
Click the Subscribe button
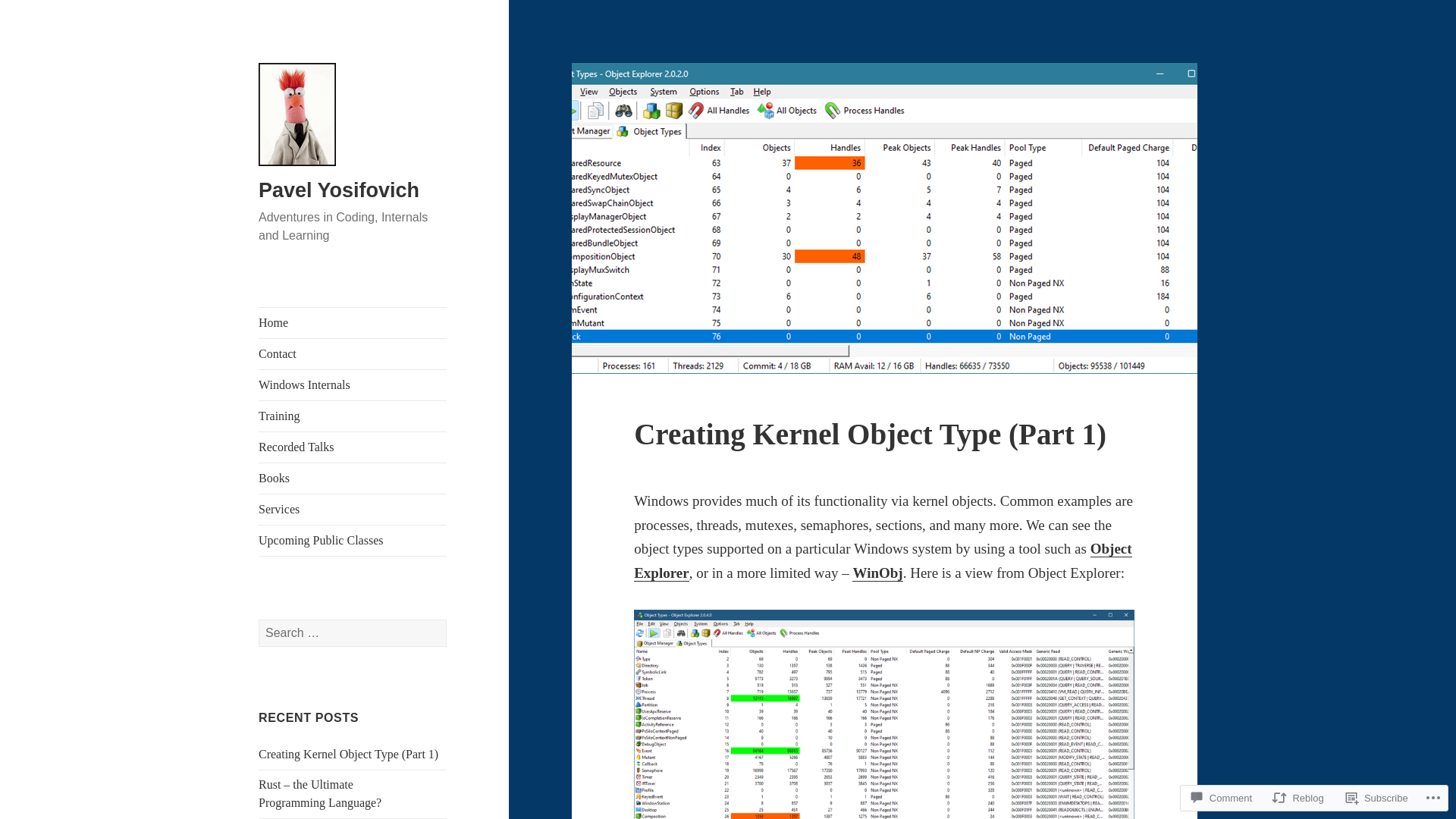pos(1376,798)
